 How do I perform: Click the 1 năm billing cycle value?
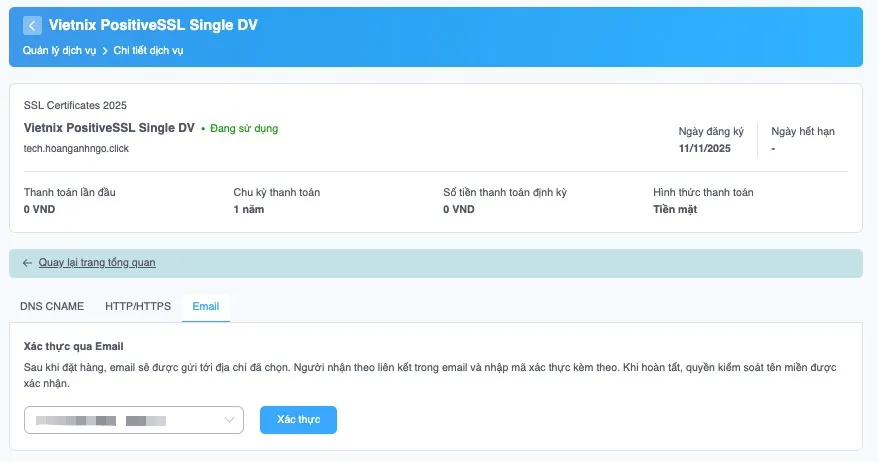click(x=249, y=209)
